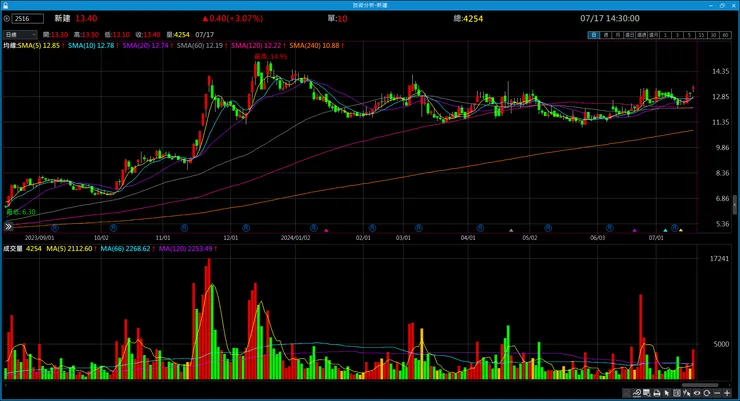The height and width of the screenshot is (401, 740).
Task: Click the yellow triangle event marker on timeline
Action: pyautogui.click(x=681, y=230)
